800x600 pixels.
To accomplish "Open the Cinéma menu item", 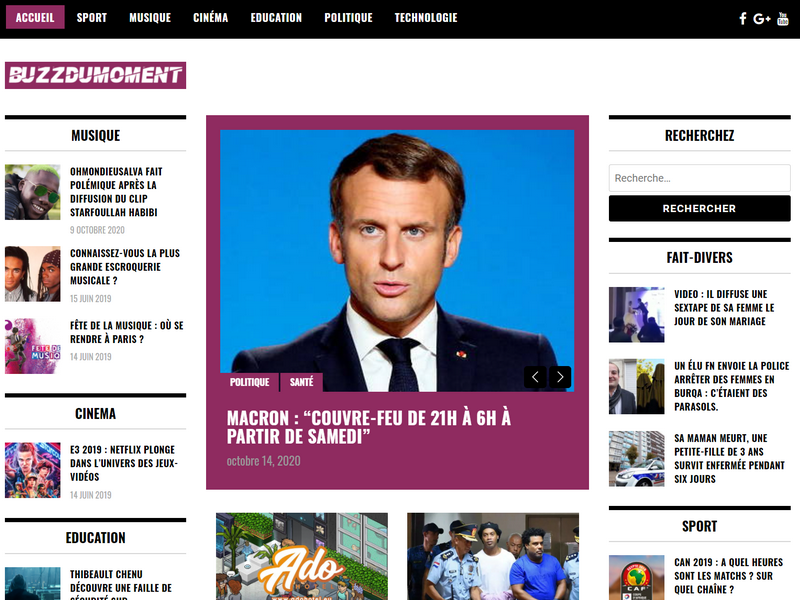I will coord(211,17).
